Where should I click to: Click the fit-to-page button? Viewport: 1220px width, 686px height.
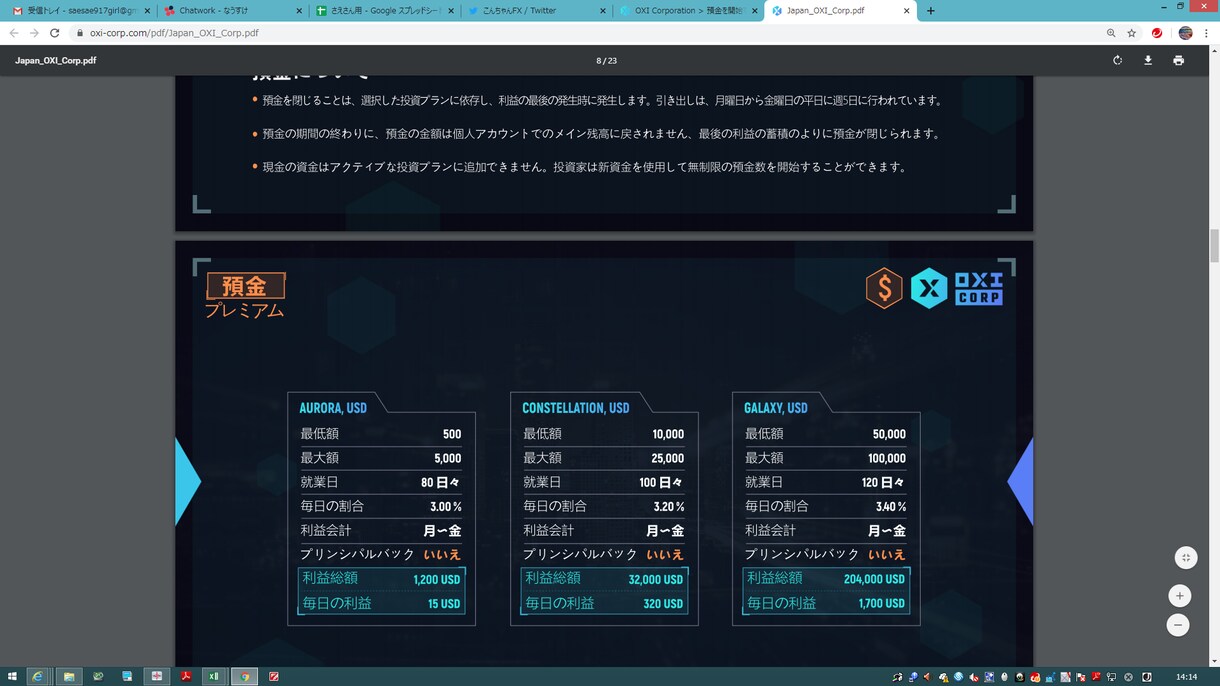click(1185, 557)
